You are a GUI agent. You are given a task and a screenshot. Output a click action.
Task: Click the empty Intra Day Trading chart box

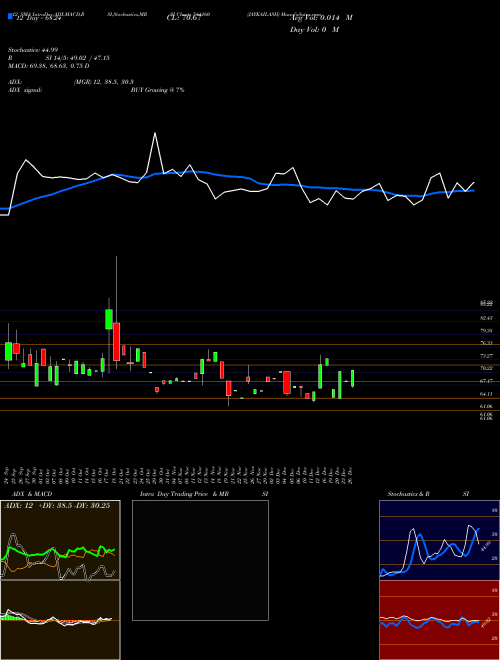click(200, 560)
